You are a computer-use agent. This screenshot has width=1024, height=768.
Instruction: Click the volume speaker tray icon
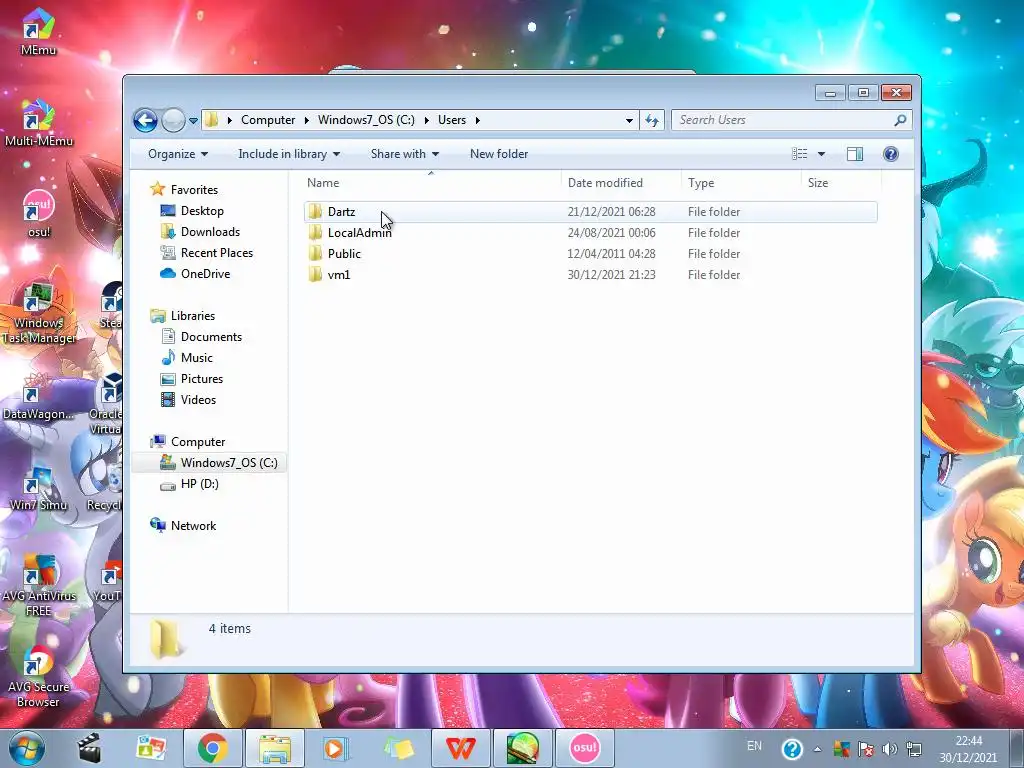(x=889, y=749)
